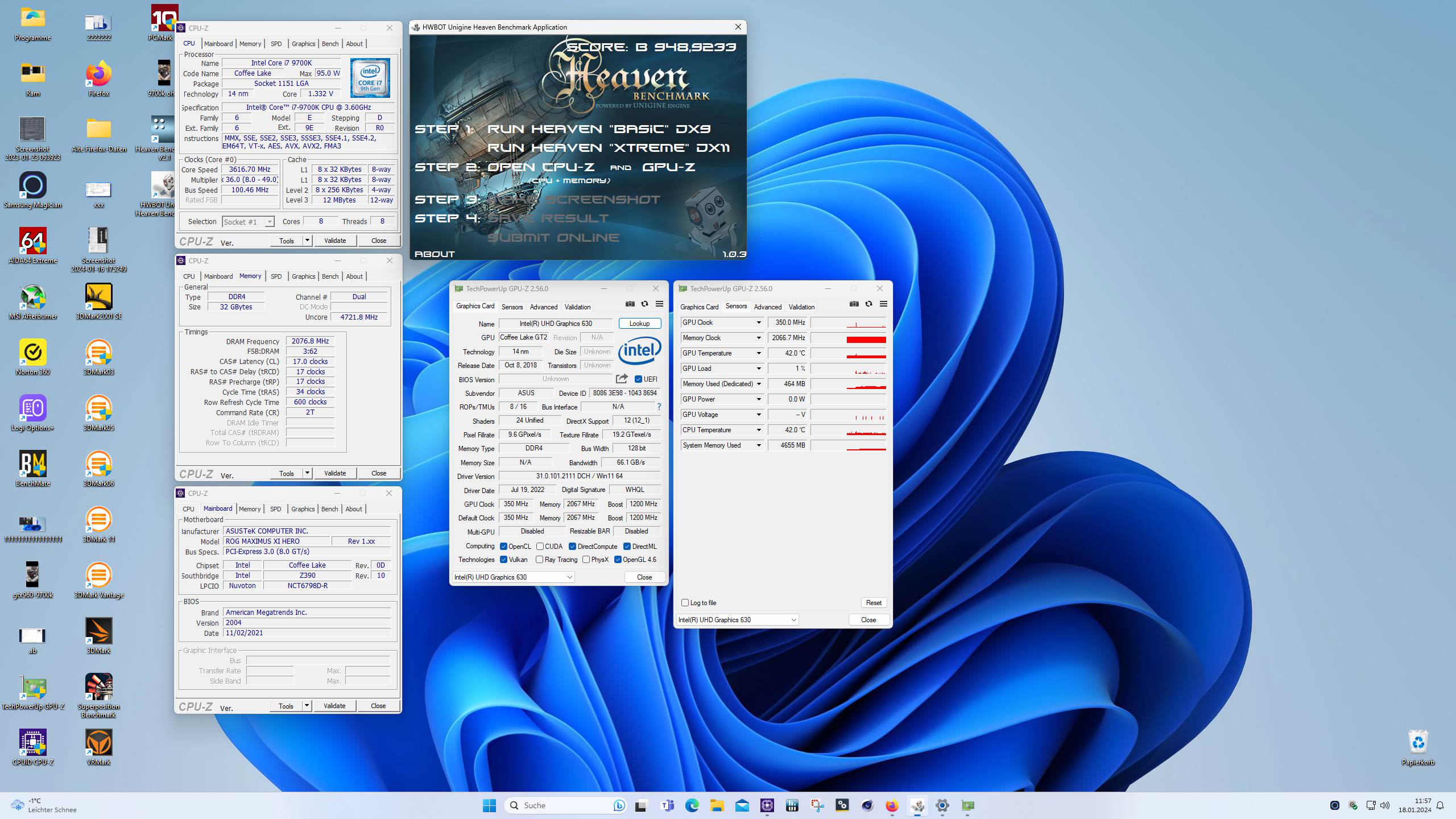Toggle the UEFI checkbox in GPU-Z

pos(638,379)
